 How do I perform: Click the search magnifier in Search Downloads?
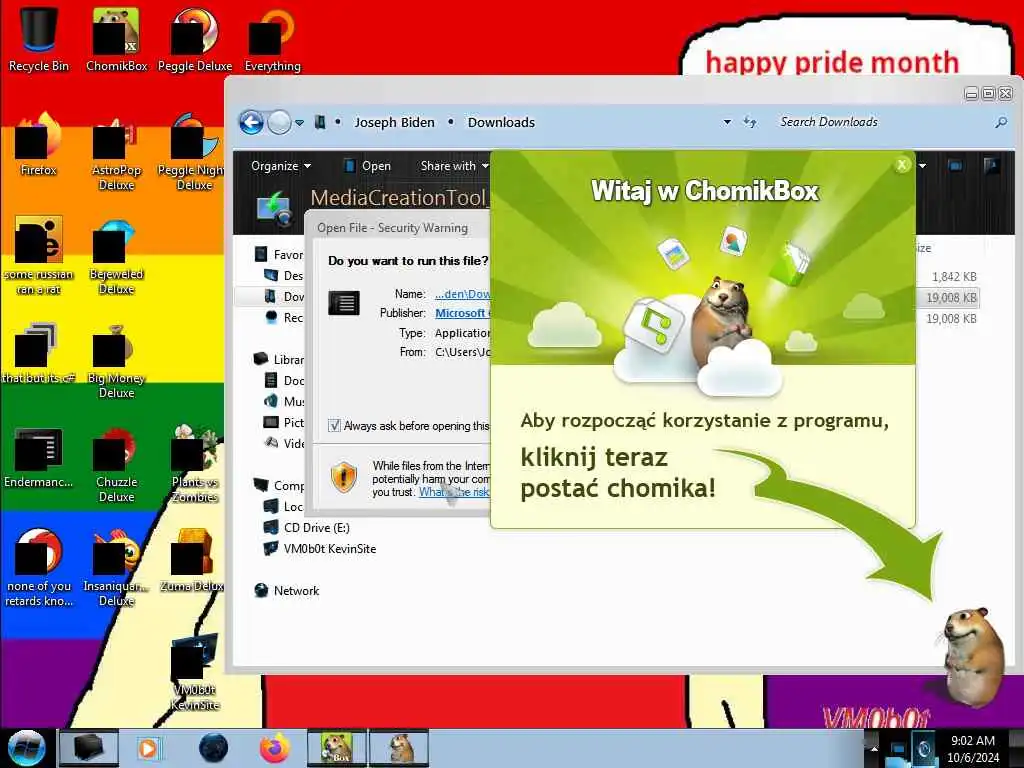[x=1000, y=122]
